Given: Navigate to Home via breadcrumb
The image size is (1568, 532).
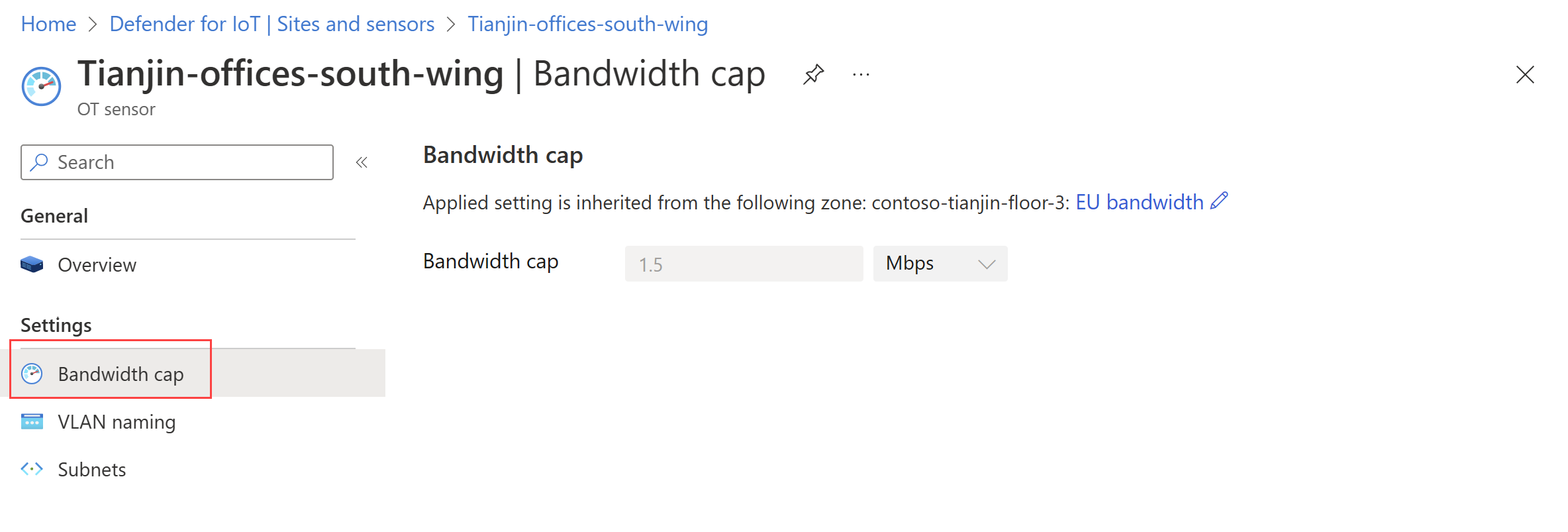Looking at the screenshot, I should (x=48, y=23).
